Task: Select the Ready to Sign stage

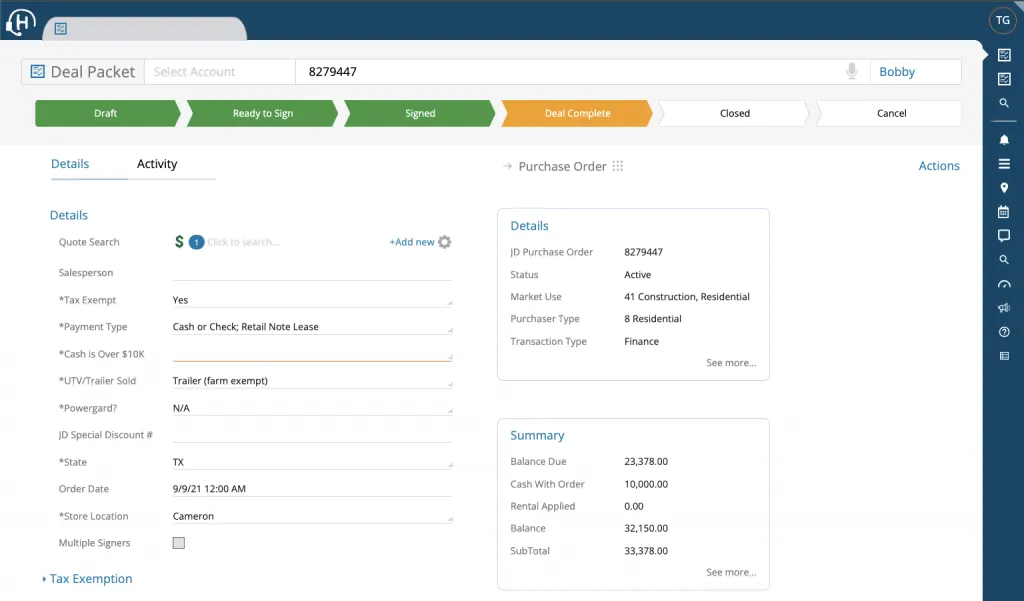Action: pos(263,113)
